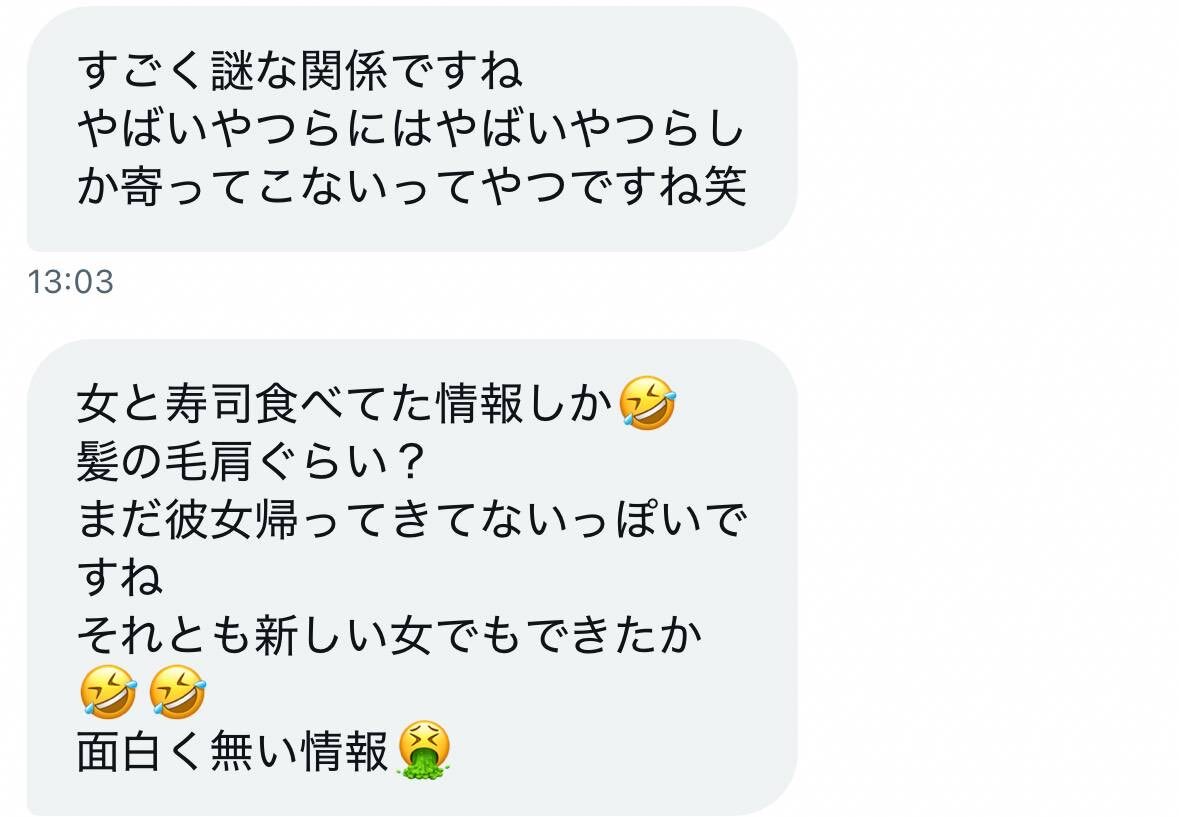Click the short line すね
Screen dimensions: 1179x817
point(120,577)
